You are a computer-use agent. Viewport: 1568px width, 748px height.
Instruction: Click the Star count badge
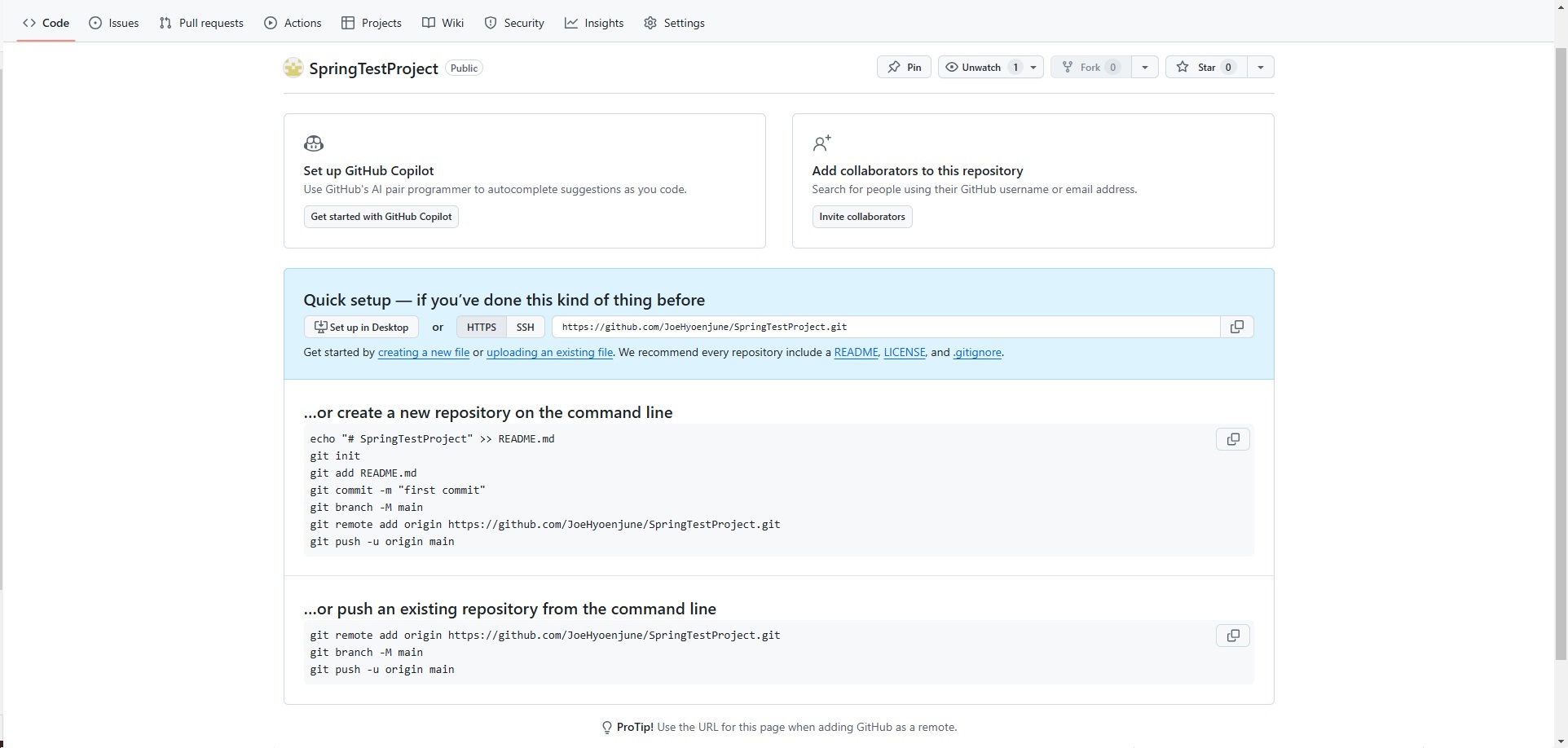[x=1228, y=67]
